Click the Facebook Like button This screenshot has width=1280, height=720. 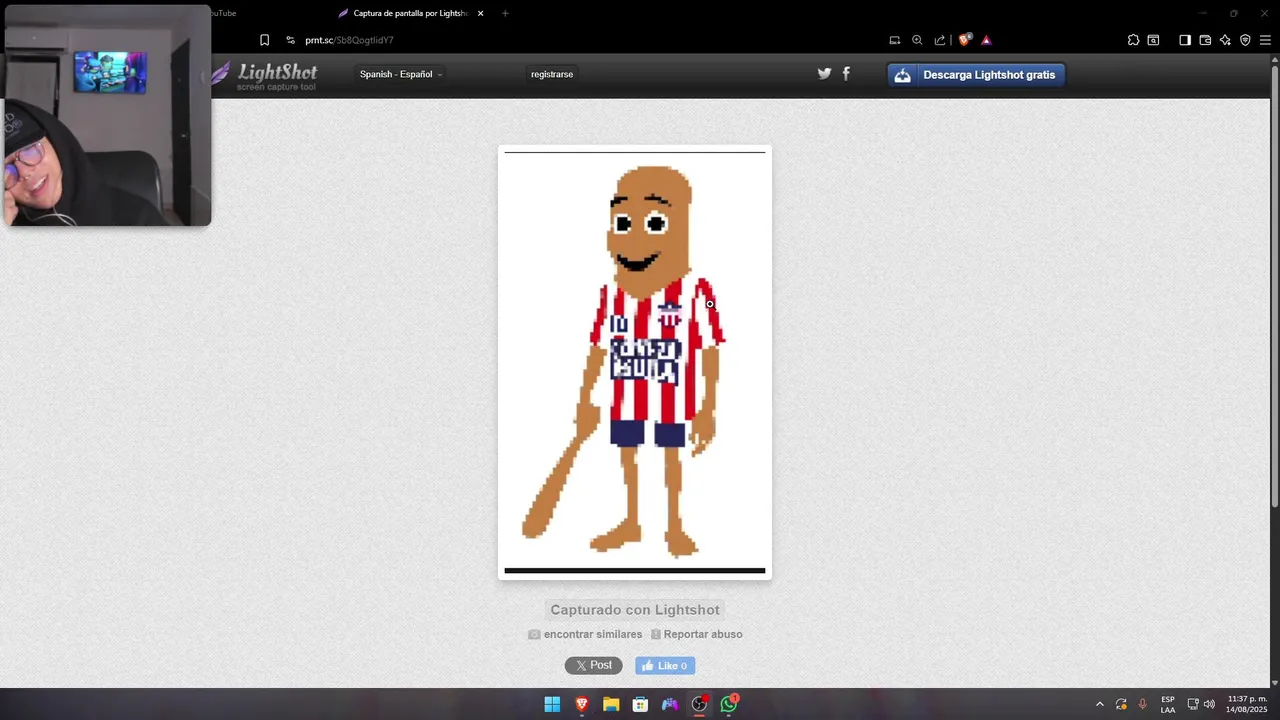pos(665,665)
